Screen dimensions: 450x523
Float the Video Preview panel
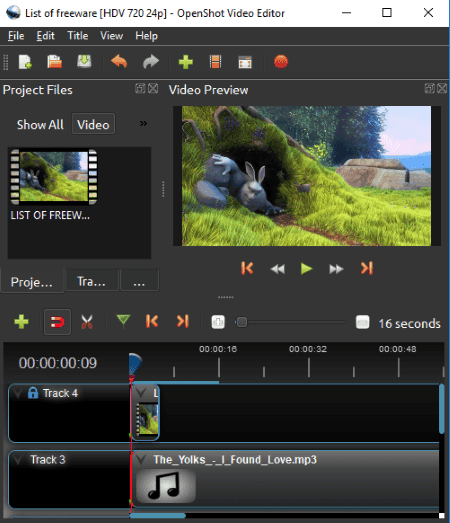click(429, 88)
